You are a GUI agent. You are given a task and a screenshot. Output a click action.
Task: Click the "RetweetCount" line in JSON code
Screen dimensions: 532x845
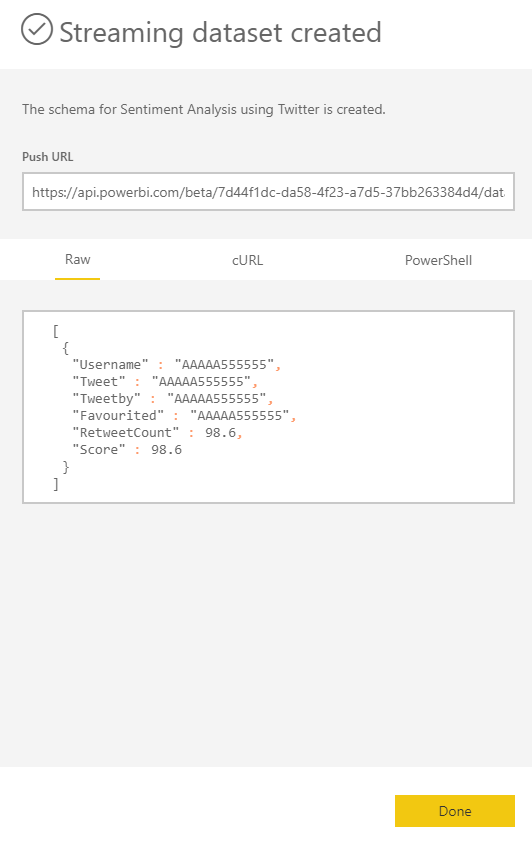coord(157,433)
